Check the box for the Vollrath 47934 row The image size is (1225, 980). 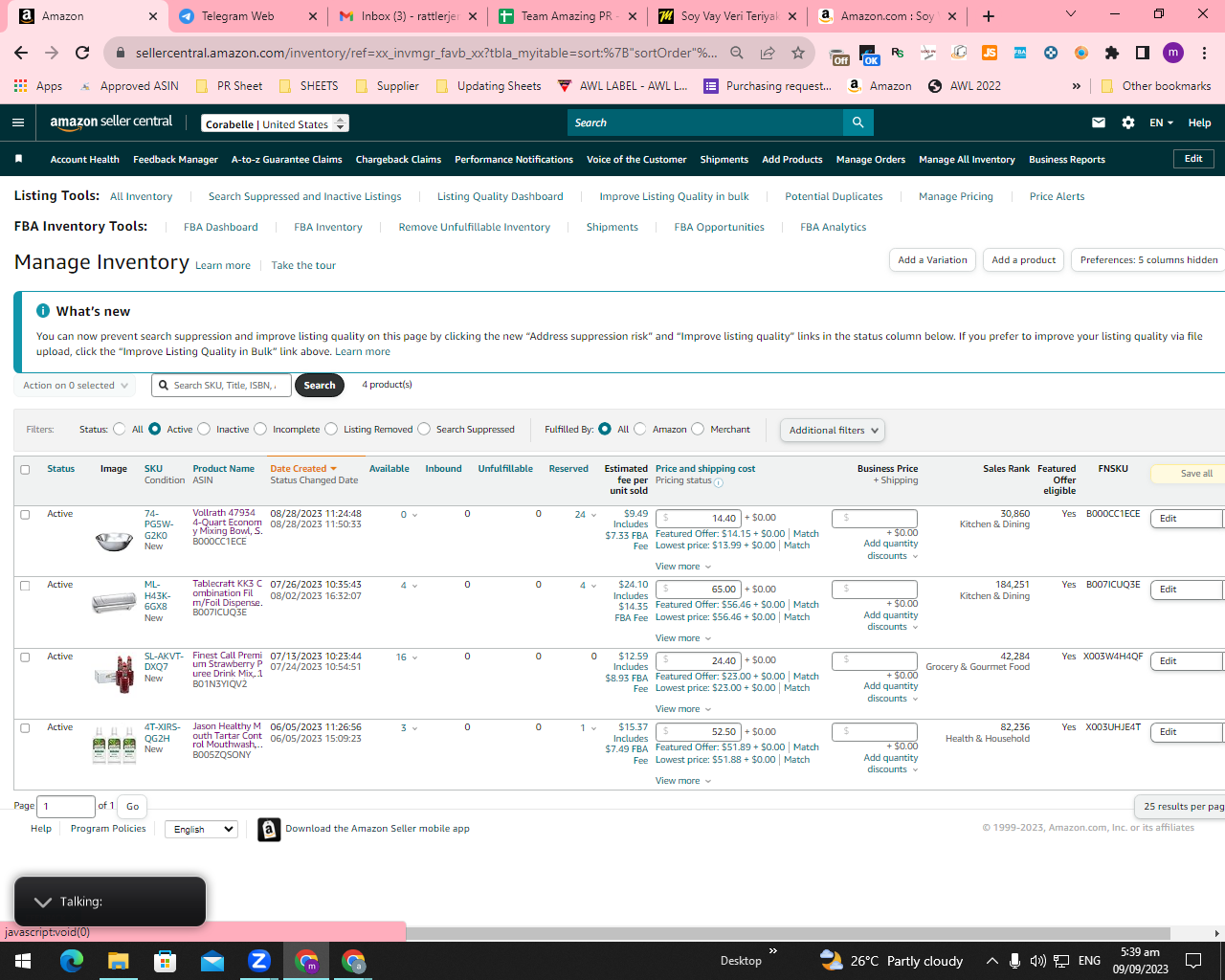point(25,514)
